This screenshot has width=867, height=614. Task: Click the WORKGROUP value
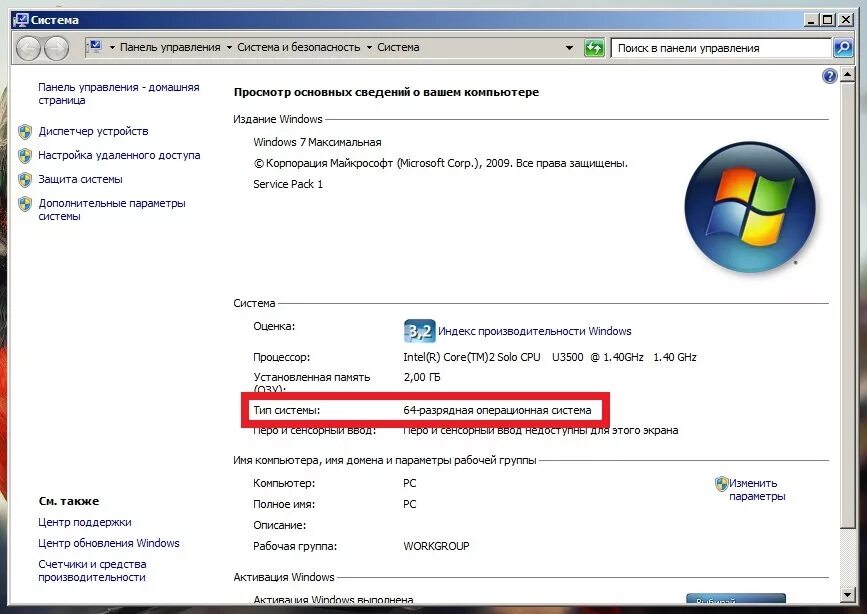click(436, 547)
